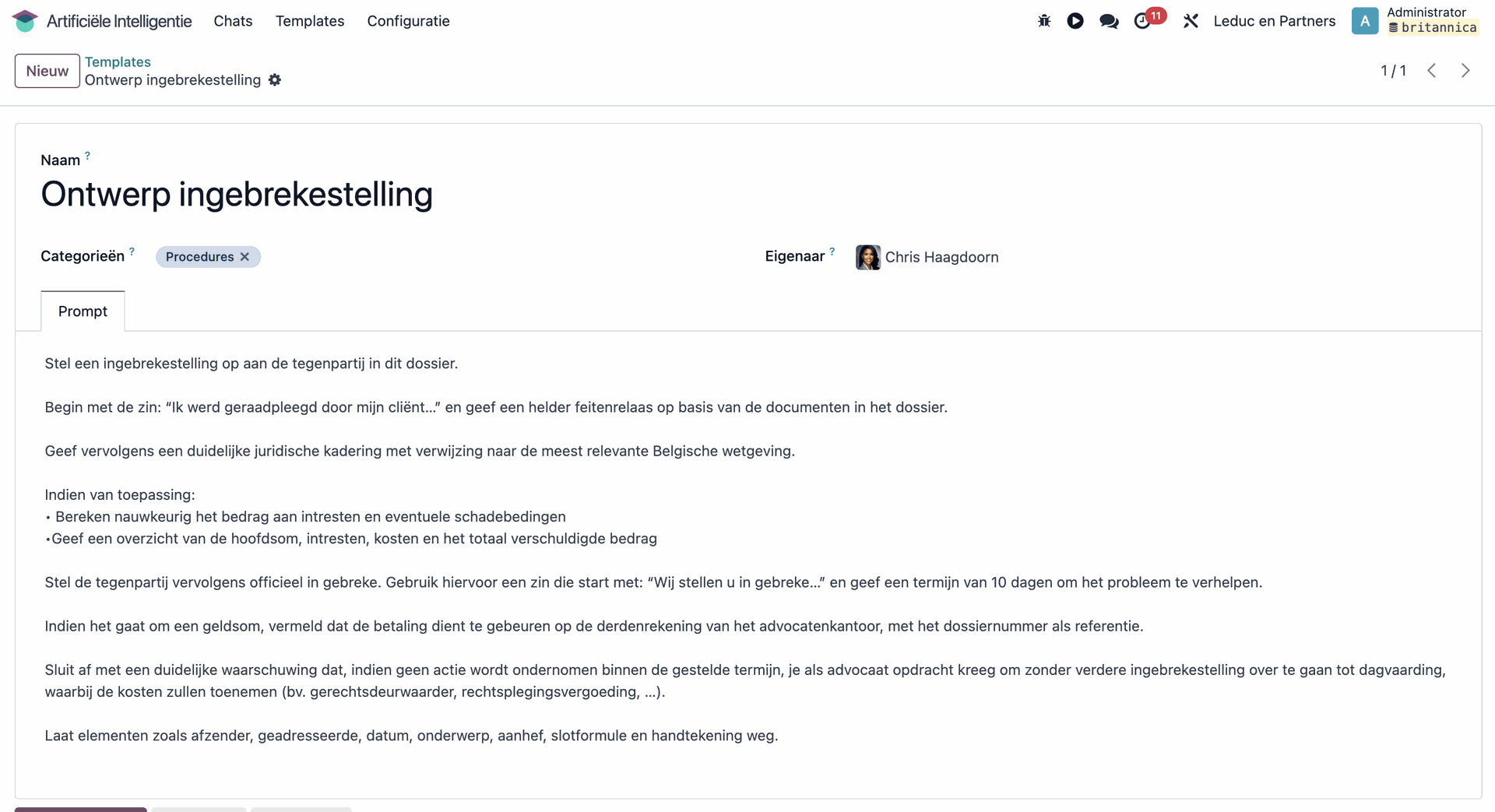
Task: Open the Leduc en Partners company switcher
Action: coord(1274,21)
